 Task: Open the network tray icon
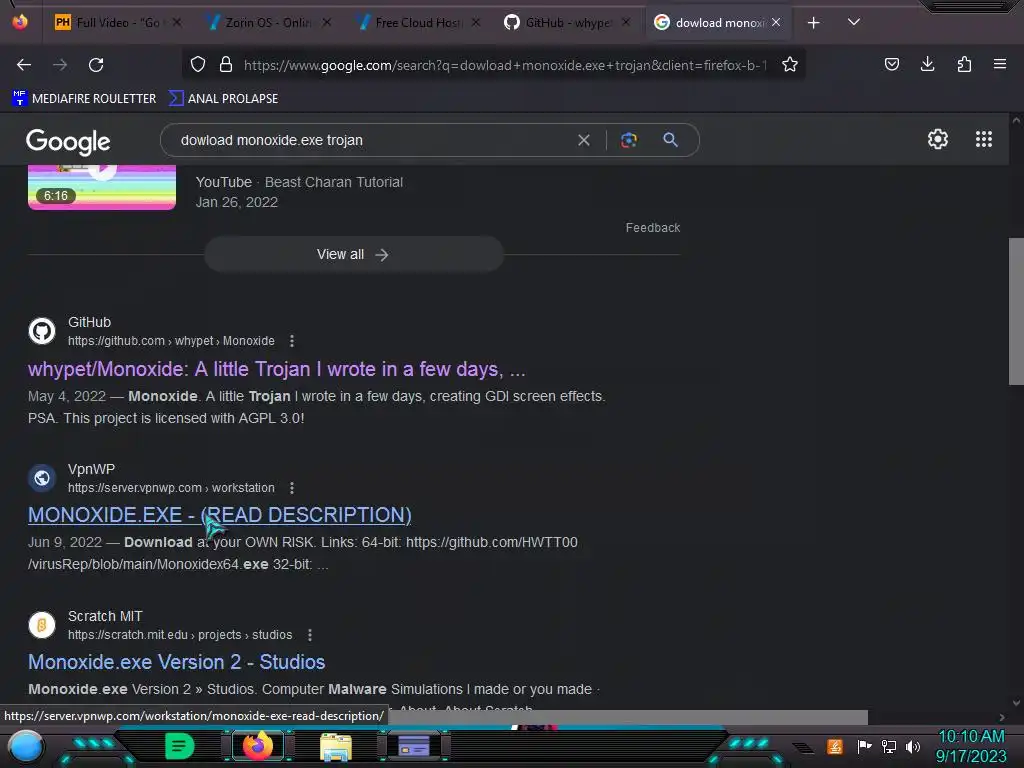coord(888,746)
